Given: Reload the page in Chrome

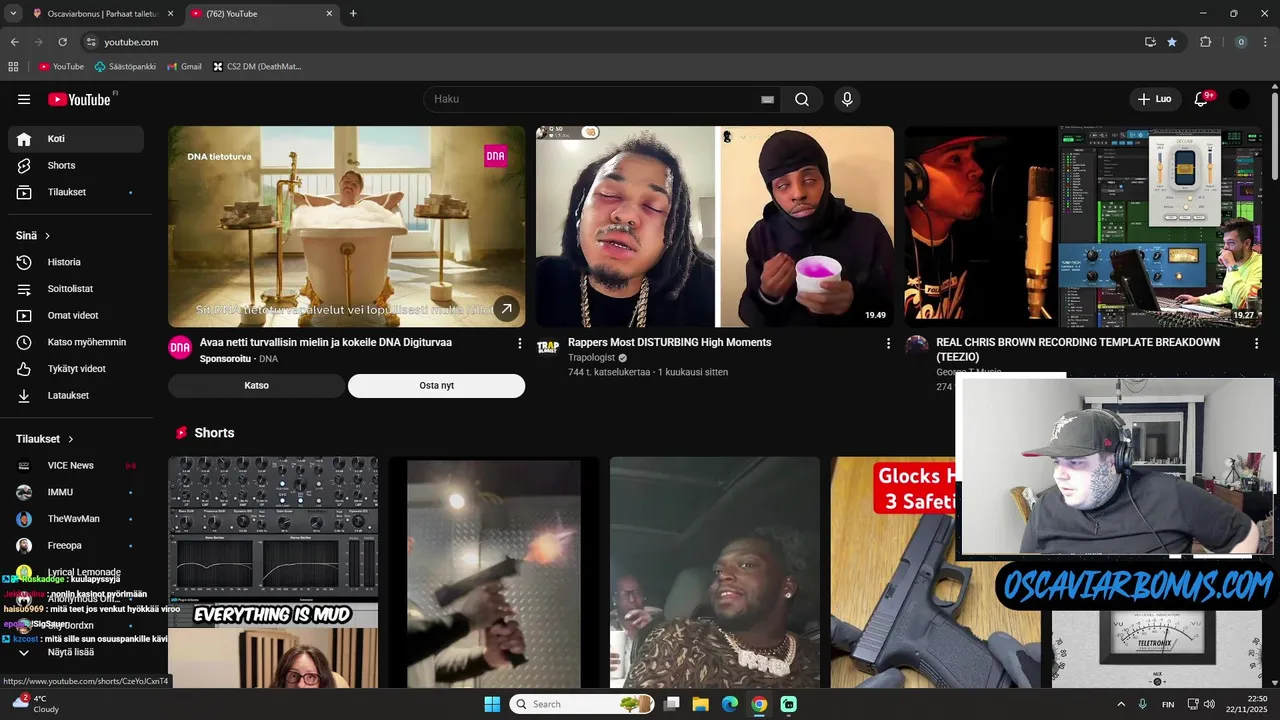Looking at the screenshot, I should pyautogui.click(x=62, y=42).
